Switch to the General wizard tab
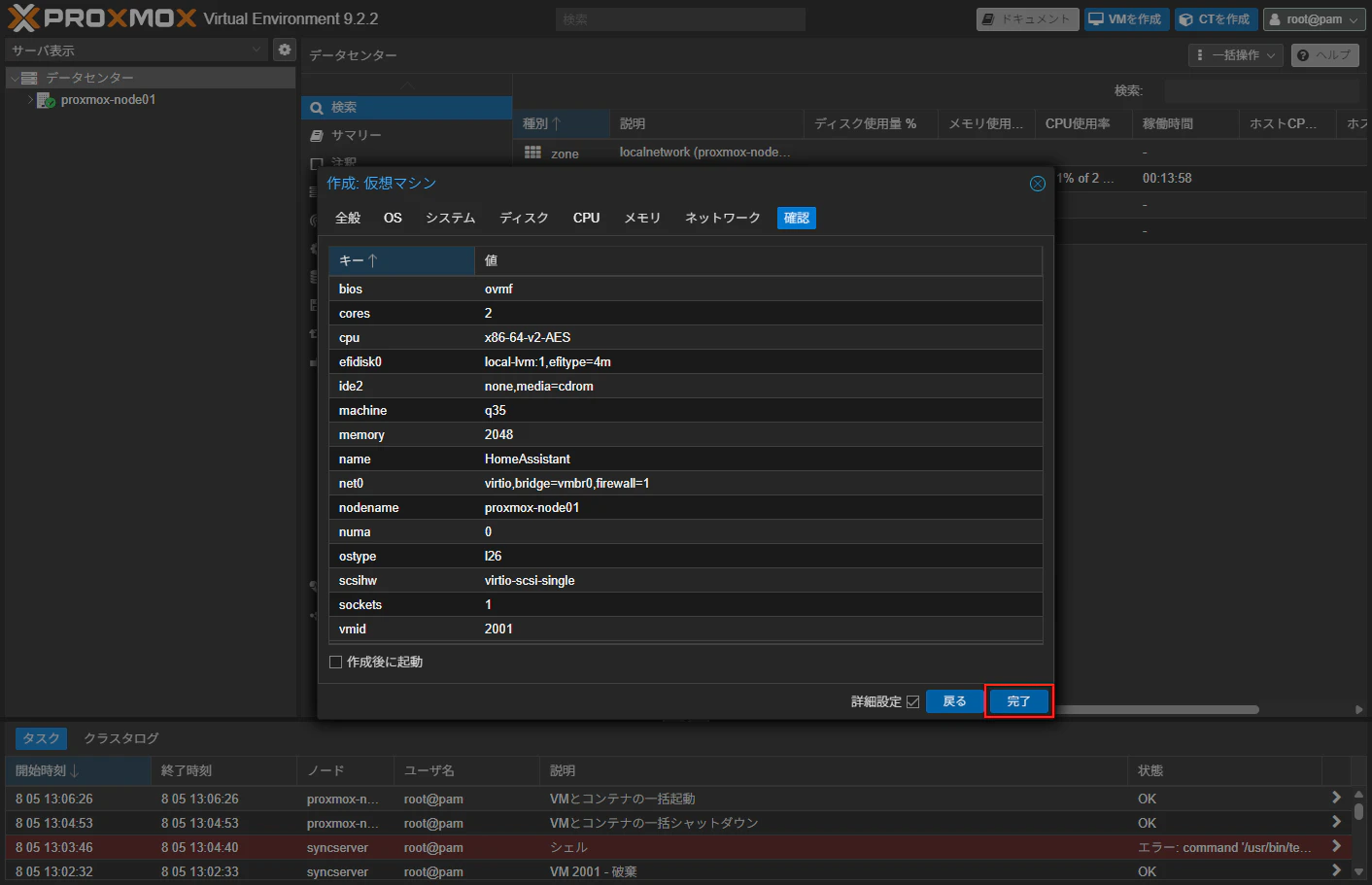The image size is (1372, 885). tap(348, 218)
